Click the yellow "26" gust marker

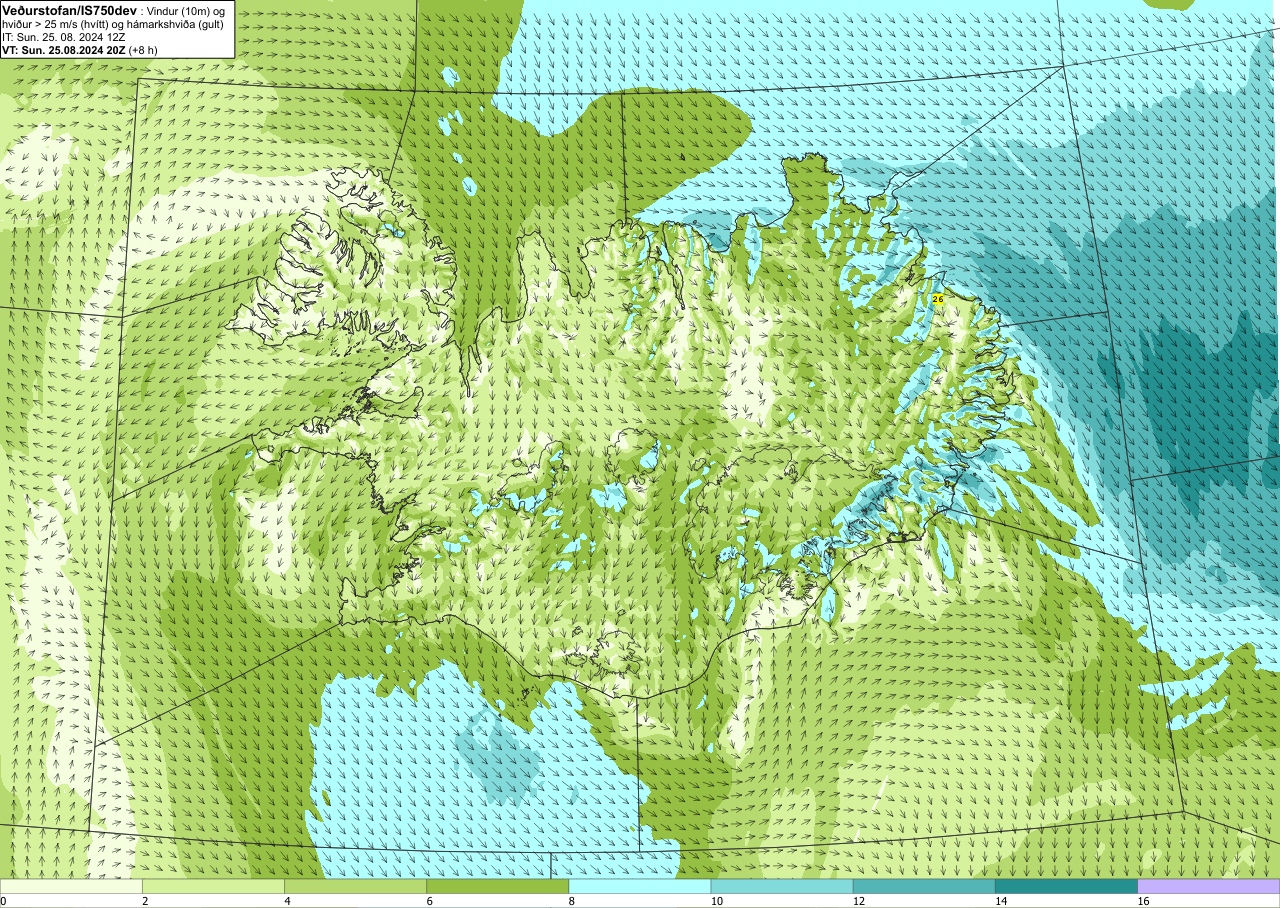click(938, 299)
